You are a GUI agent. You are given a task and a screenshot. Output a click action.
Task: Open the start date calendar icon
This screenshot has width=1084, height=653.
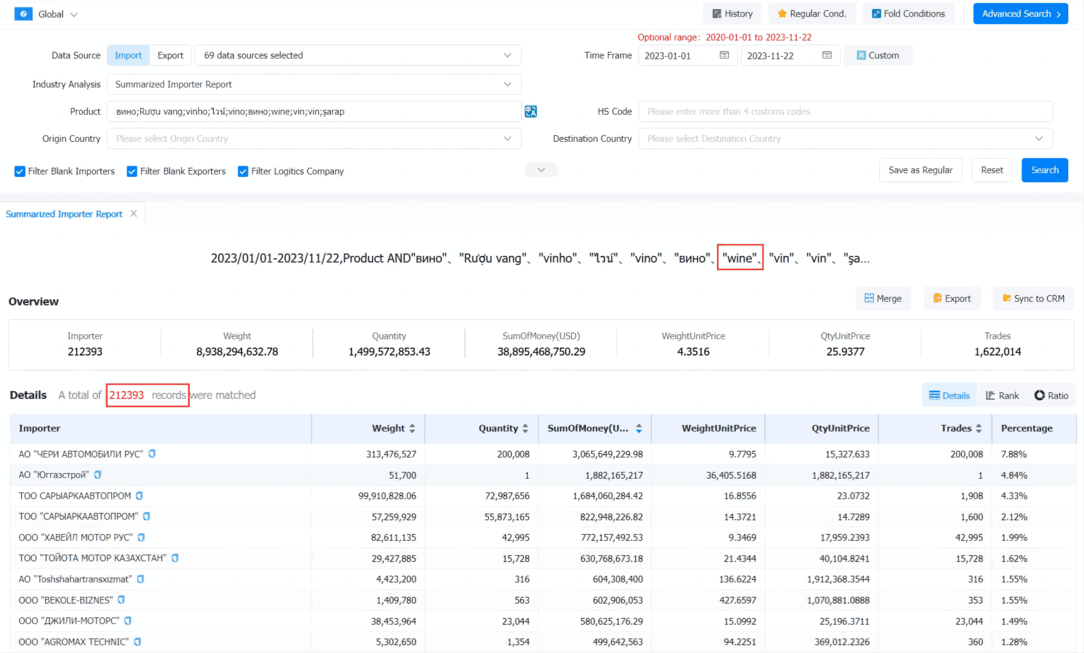coord(724,55)
